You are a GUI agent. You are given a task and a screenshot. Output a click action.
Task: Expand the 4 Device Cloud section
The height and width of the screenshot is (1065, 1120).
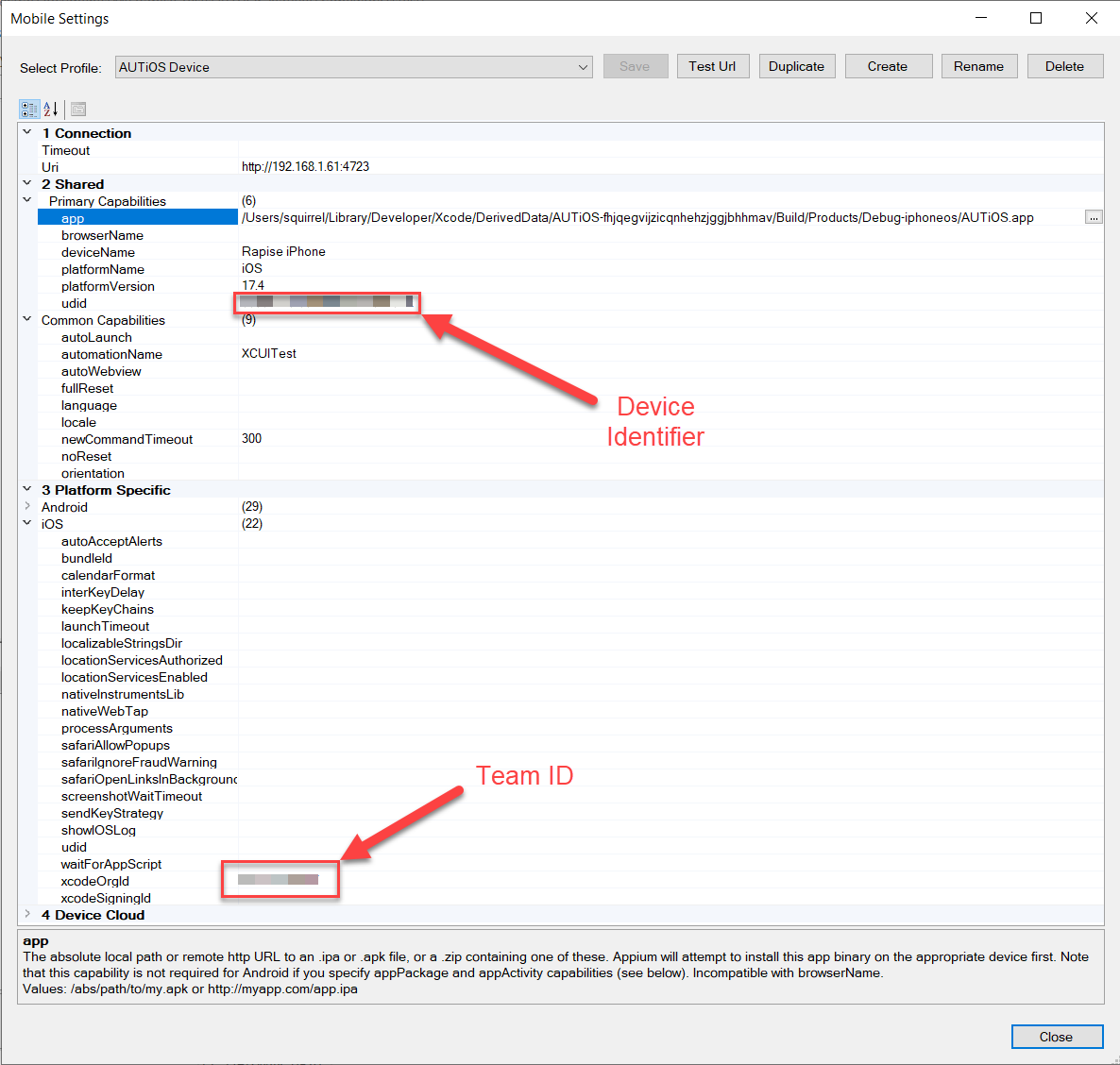pos(27,915)
